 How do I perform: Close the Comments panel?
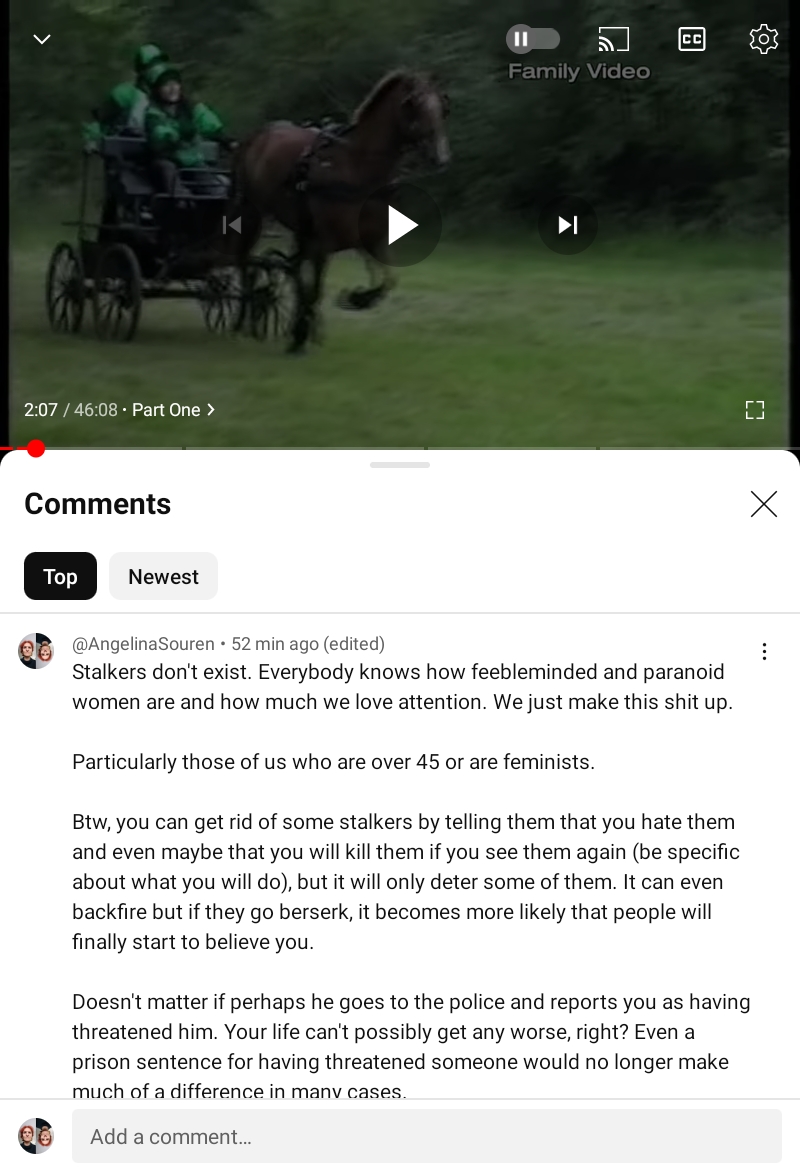click(763, 504)
